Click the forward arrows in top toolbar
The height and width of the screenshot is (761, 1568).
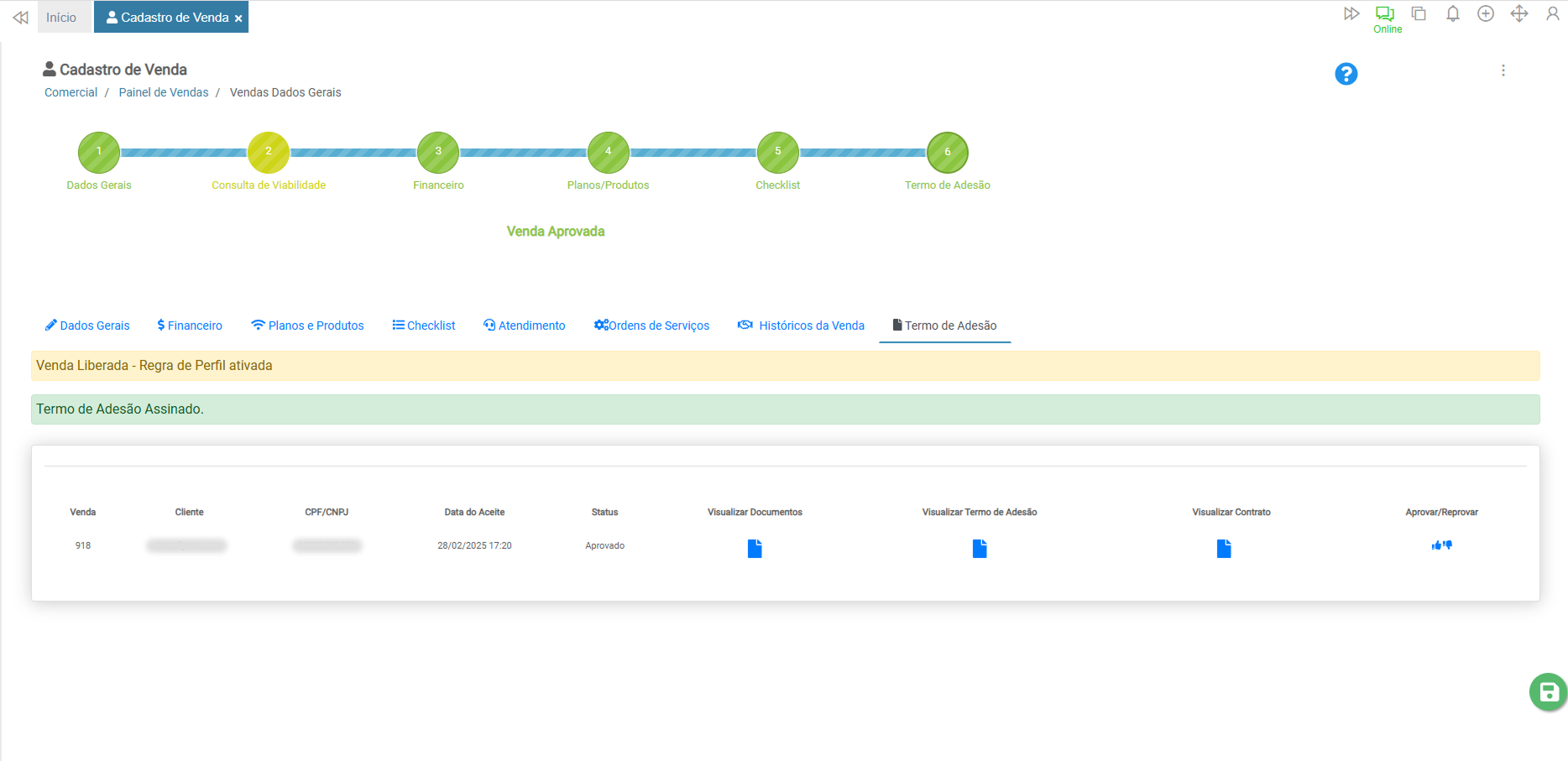pyautogui.click(x=1351, y=14)
